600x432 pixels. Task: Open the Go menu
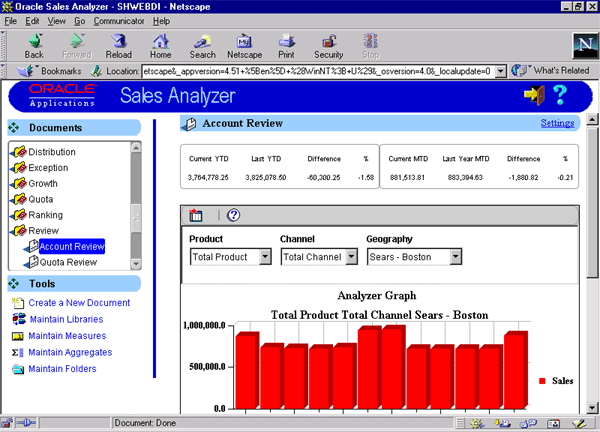click(80, 21)
